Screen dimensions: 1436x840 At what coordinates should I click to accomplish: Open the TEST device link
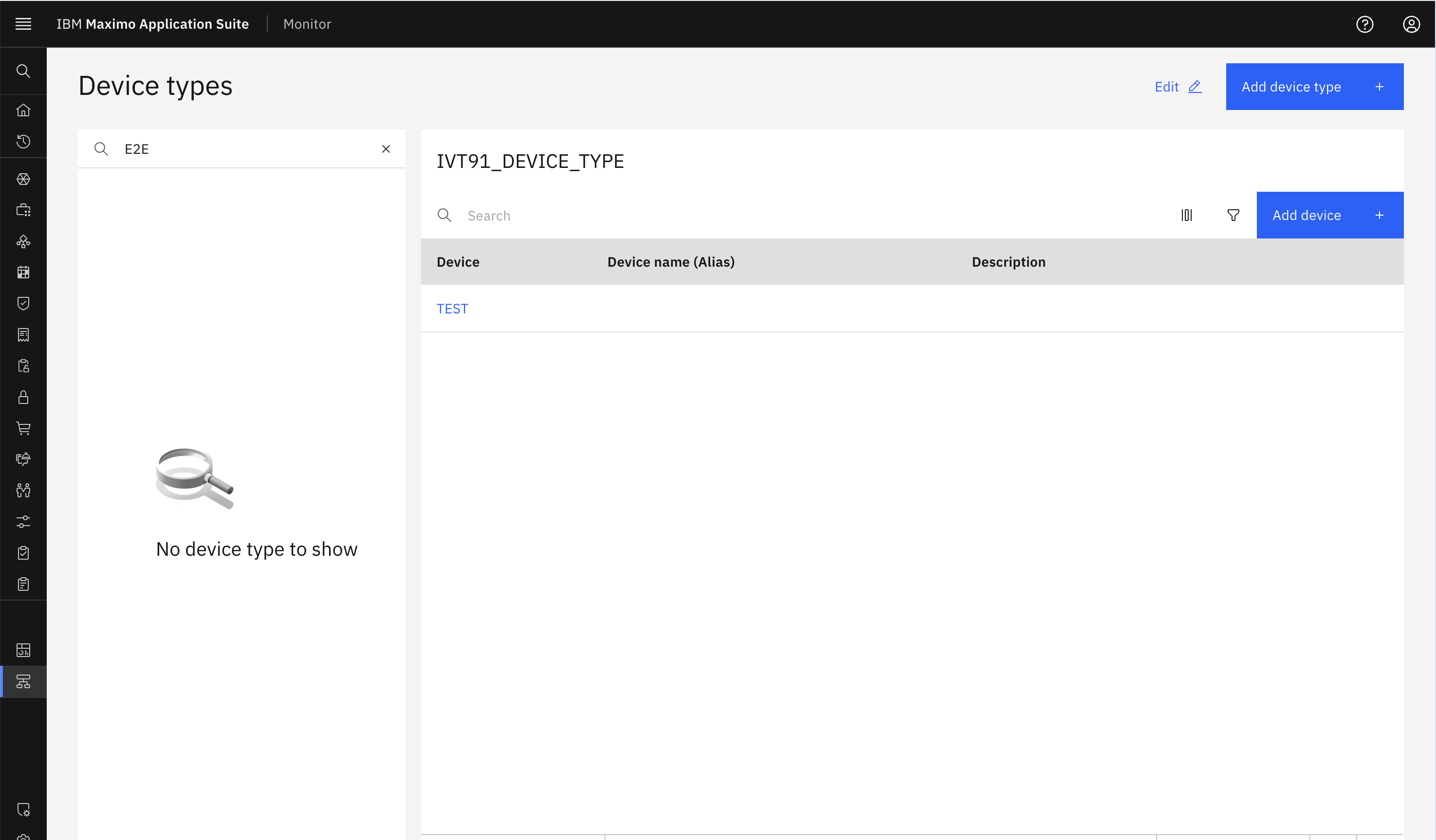coord(452,309)
